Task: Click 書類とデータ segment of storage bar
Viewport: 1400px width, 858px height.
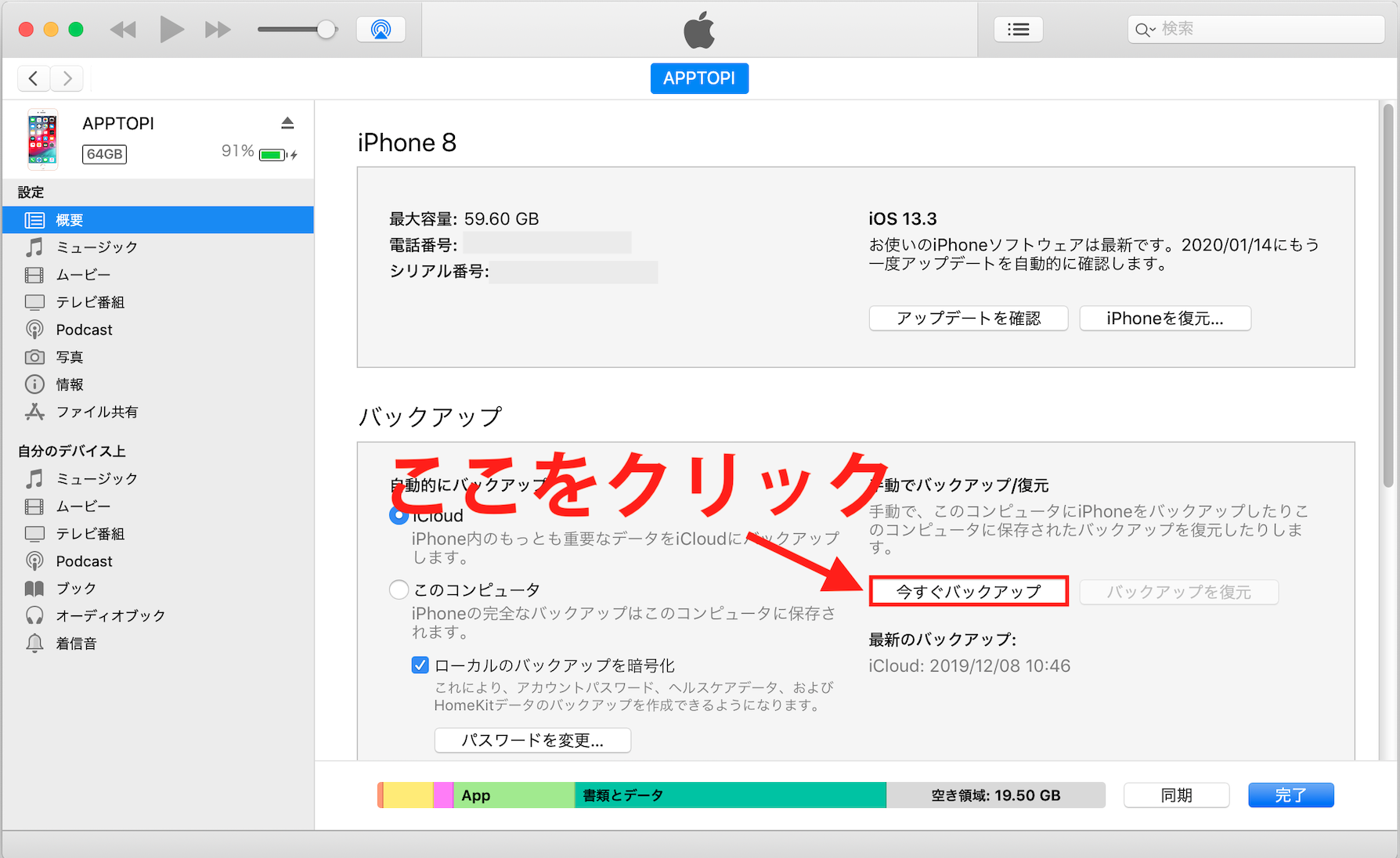Action: coord(730,795)
